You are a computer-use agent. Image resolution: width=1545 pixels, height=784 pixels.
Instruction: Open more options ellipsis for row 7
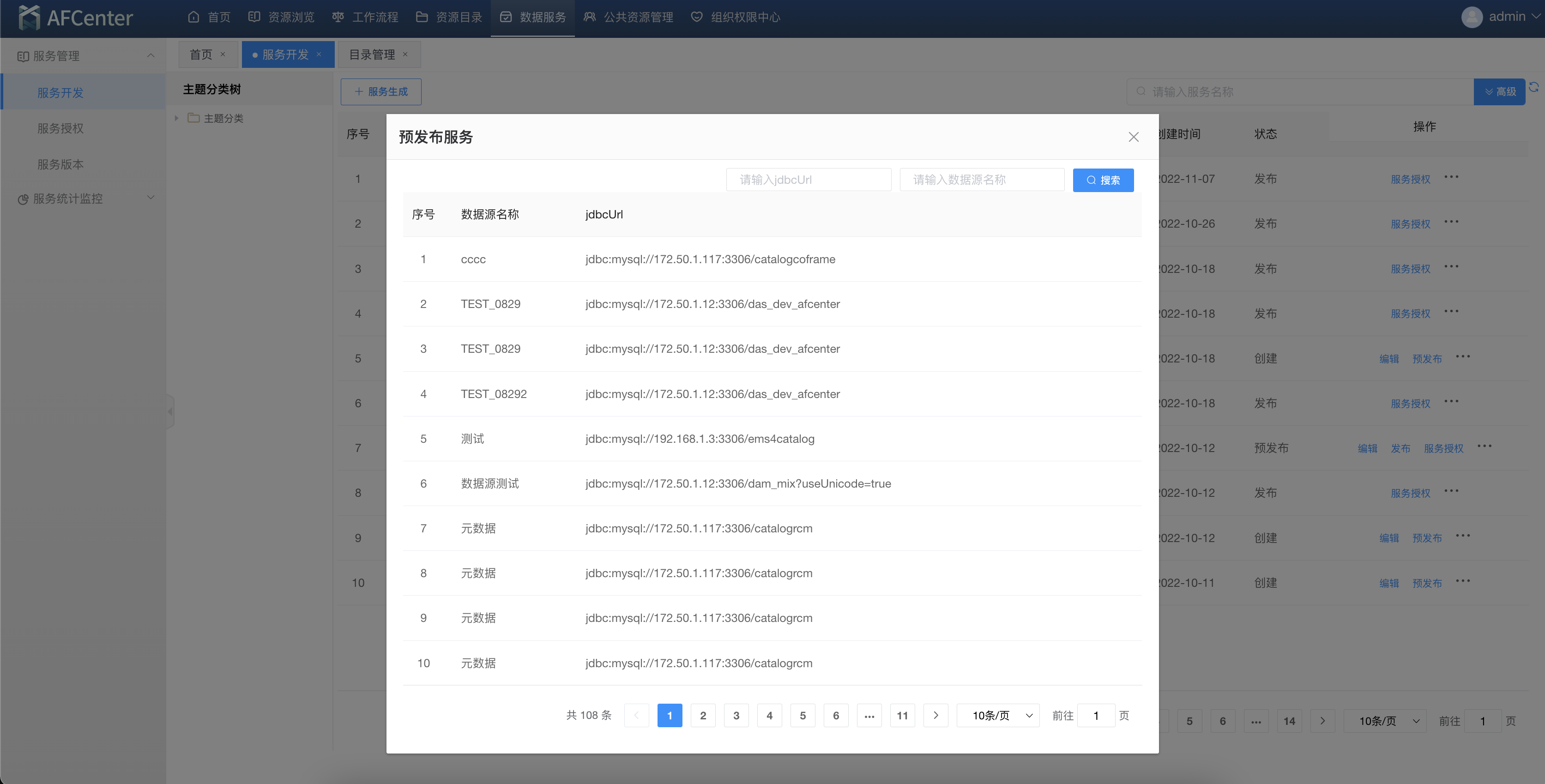coord(1485,446)
